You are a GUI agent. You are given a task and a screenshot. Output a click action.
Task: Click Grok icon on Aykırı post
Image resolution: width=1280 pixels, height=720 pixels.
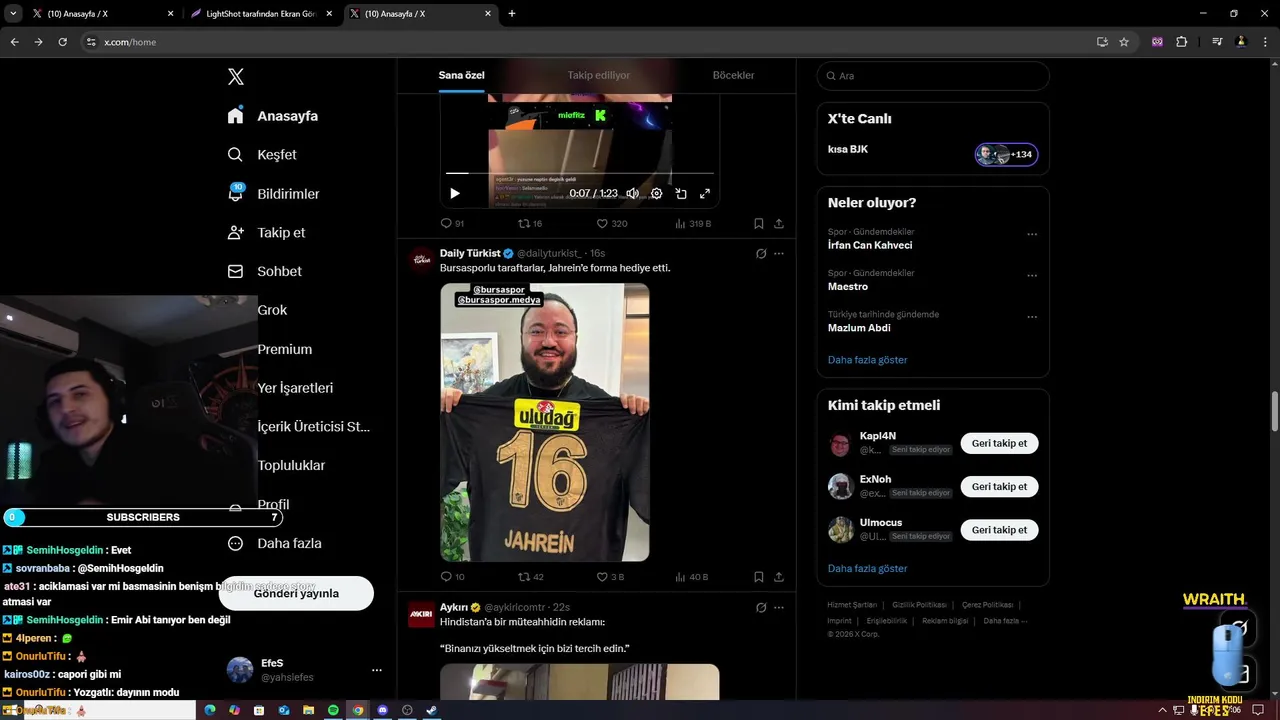coord(761,607)
